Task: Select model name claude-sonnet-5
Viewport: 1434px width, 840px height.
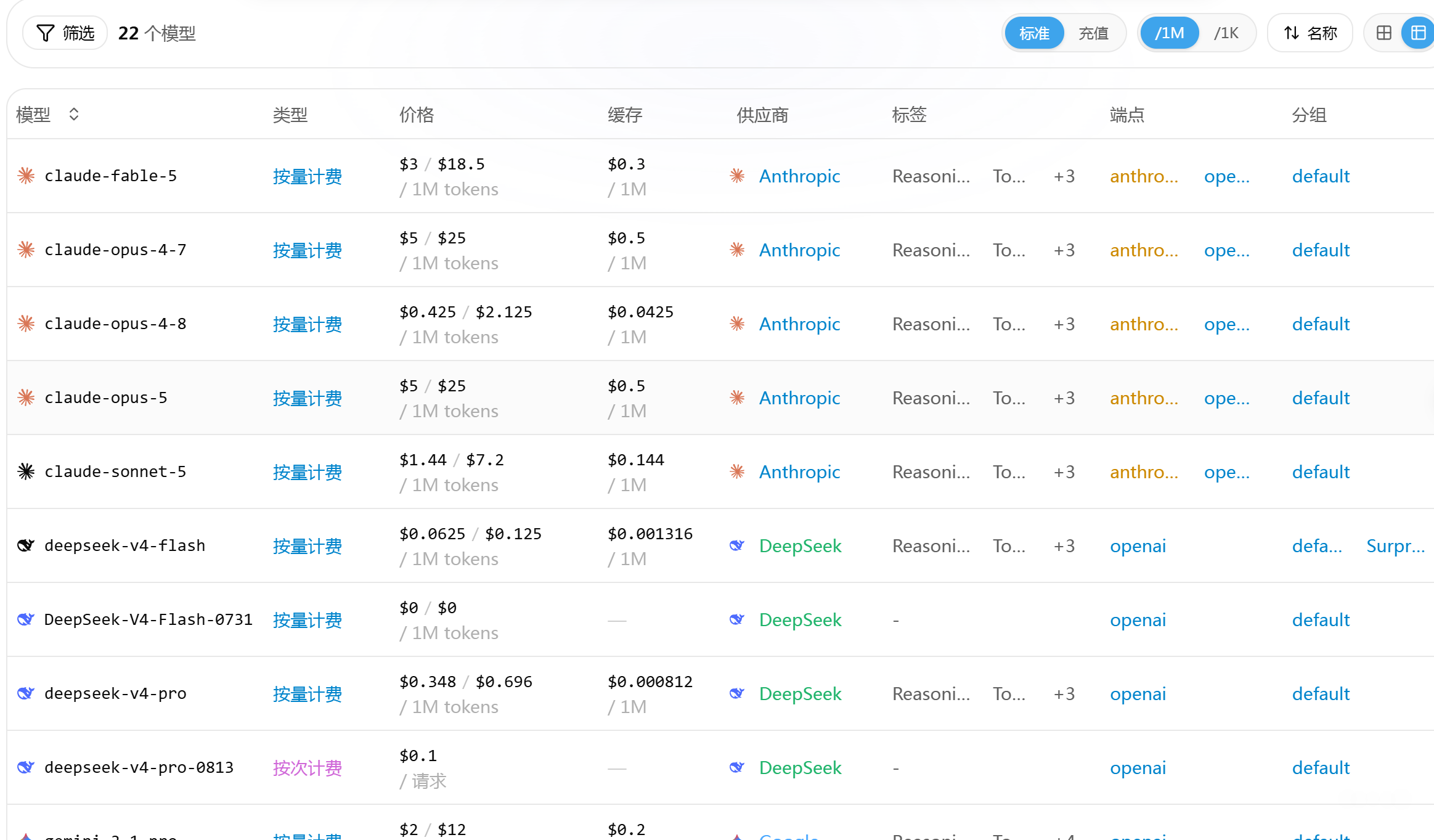Action: point(115,471)
